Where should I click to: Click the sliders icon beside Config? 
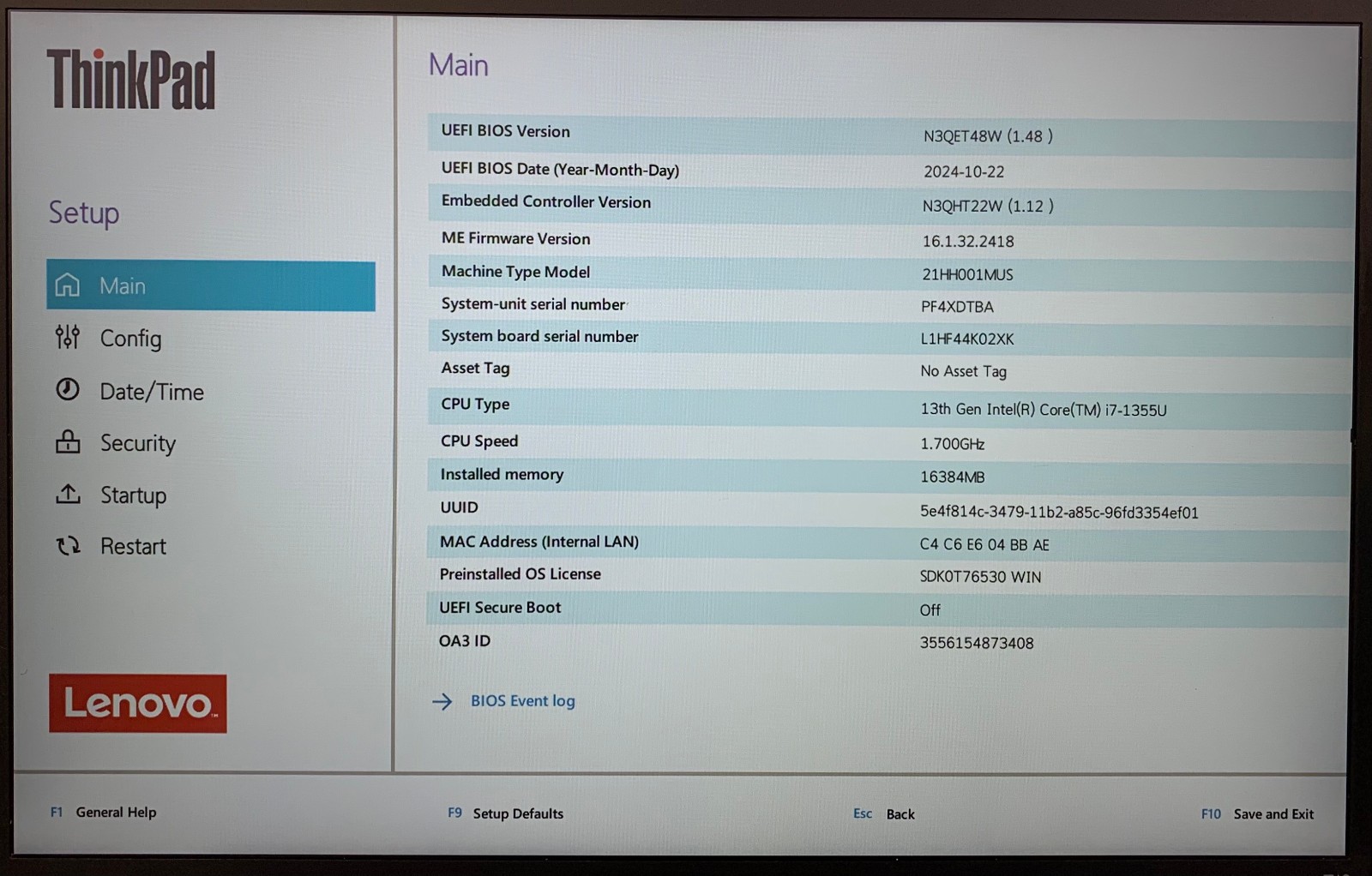tap(68, 338)
